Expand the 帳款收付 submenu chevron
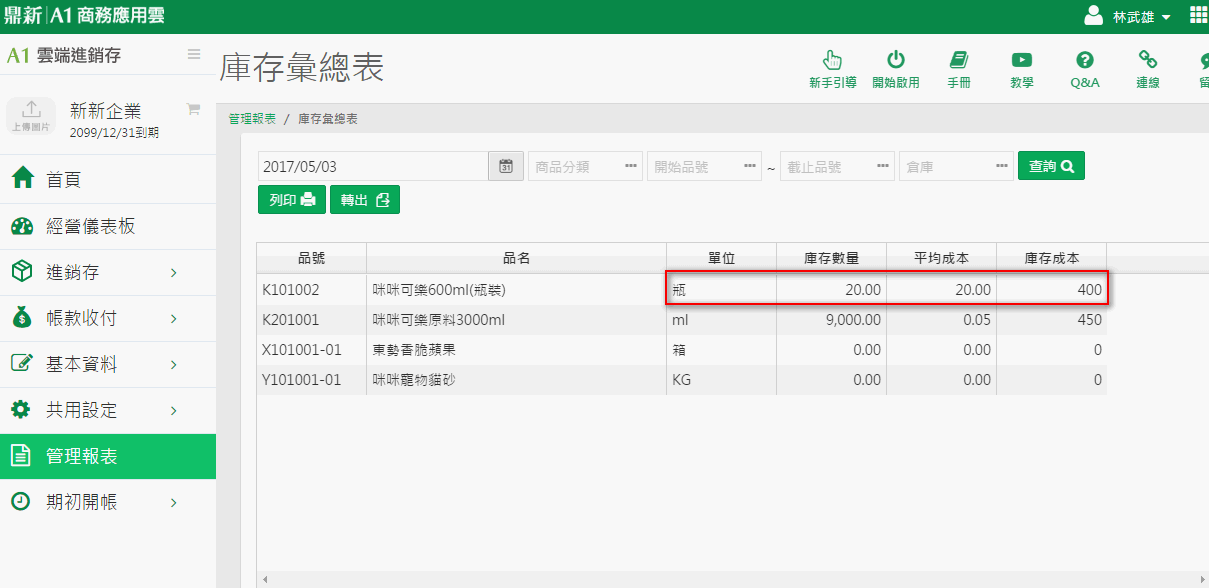 (173, 319)
